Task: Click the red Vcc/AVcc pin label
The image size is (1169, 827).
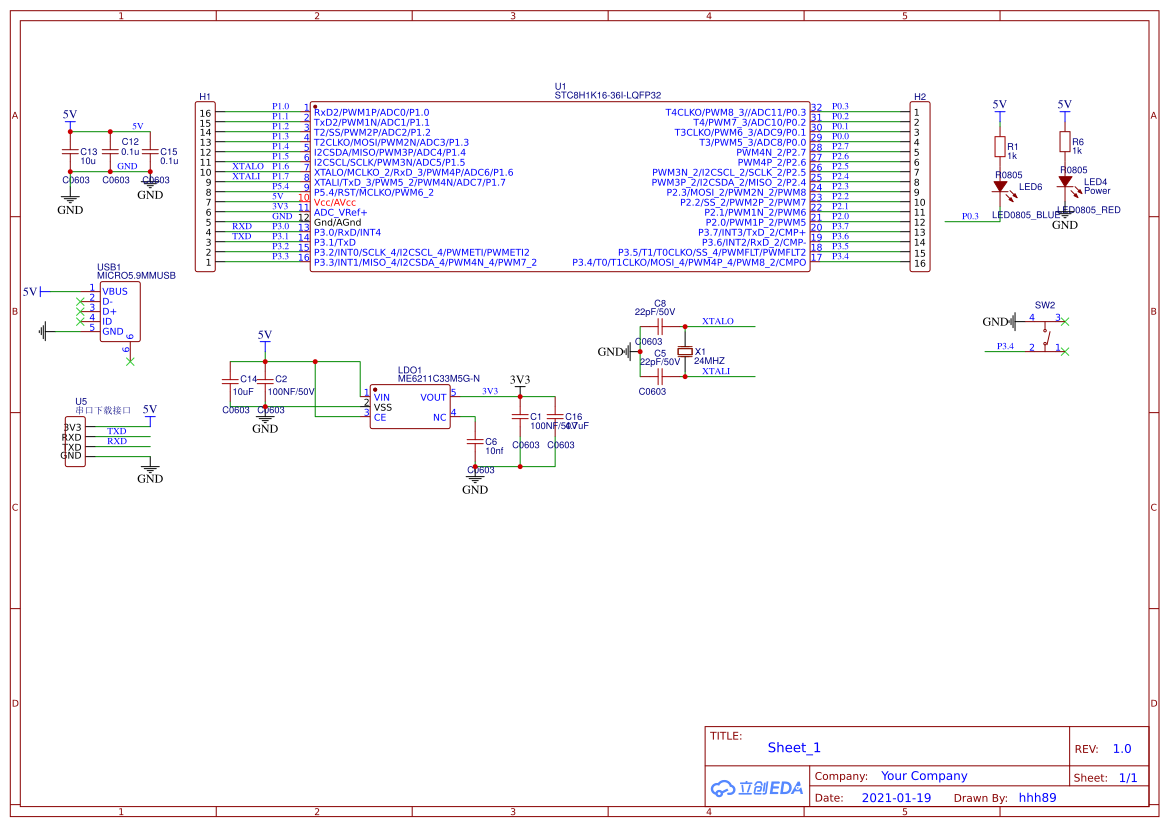Action: (334, 202)
